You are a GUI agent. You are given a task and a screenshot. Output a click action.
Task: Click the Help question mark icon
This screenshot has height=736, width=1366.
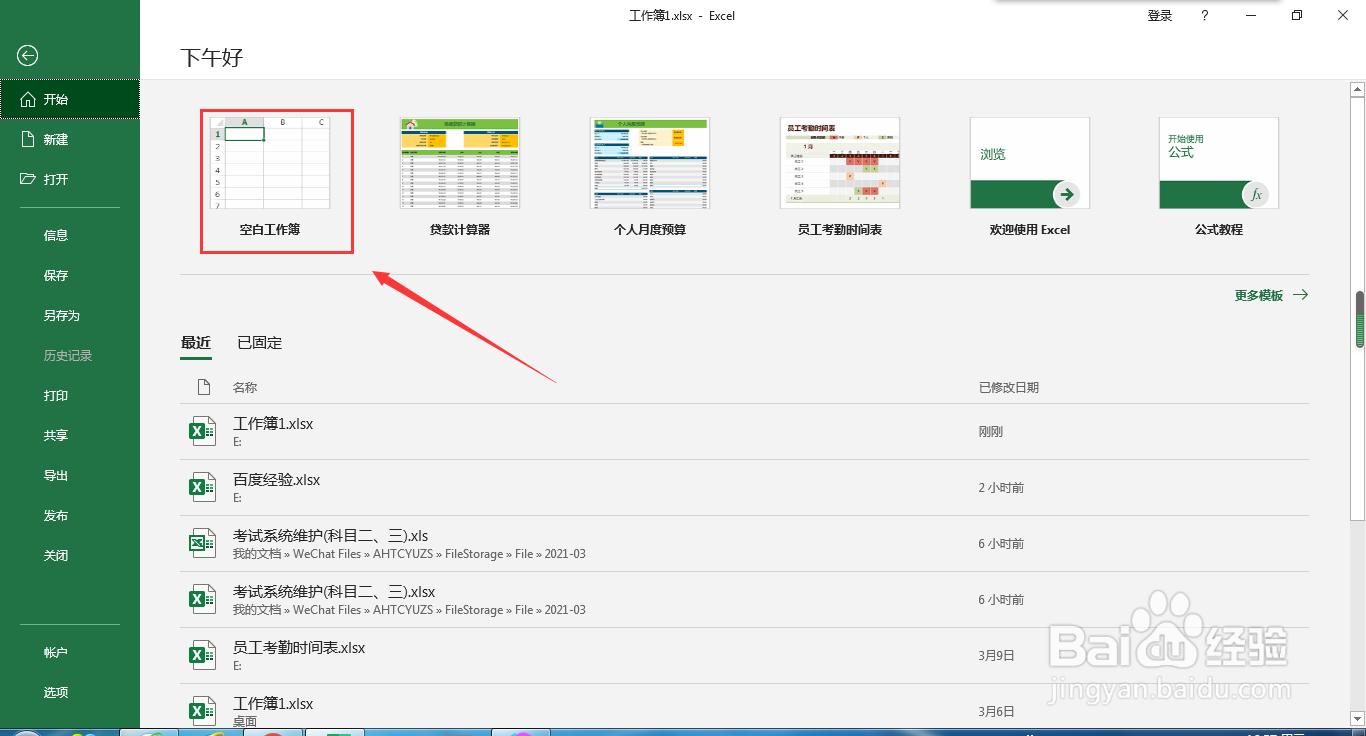[x=1204, y=15]
